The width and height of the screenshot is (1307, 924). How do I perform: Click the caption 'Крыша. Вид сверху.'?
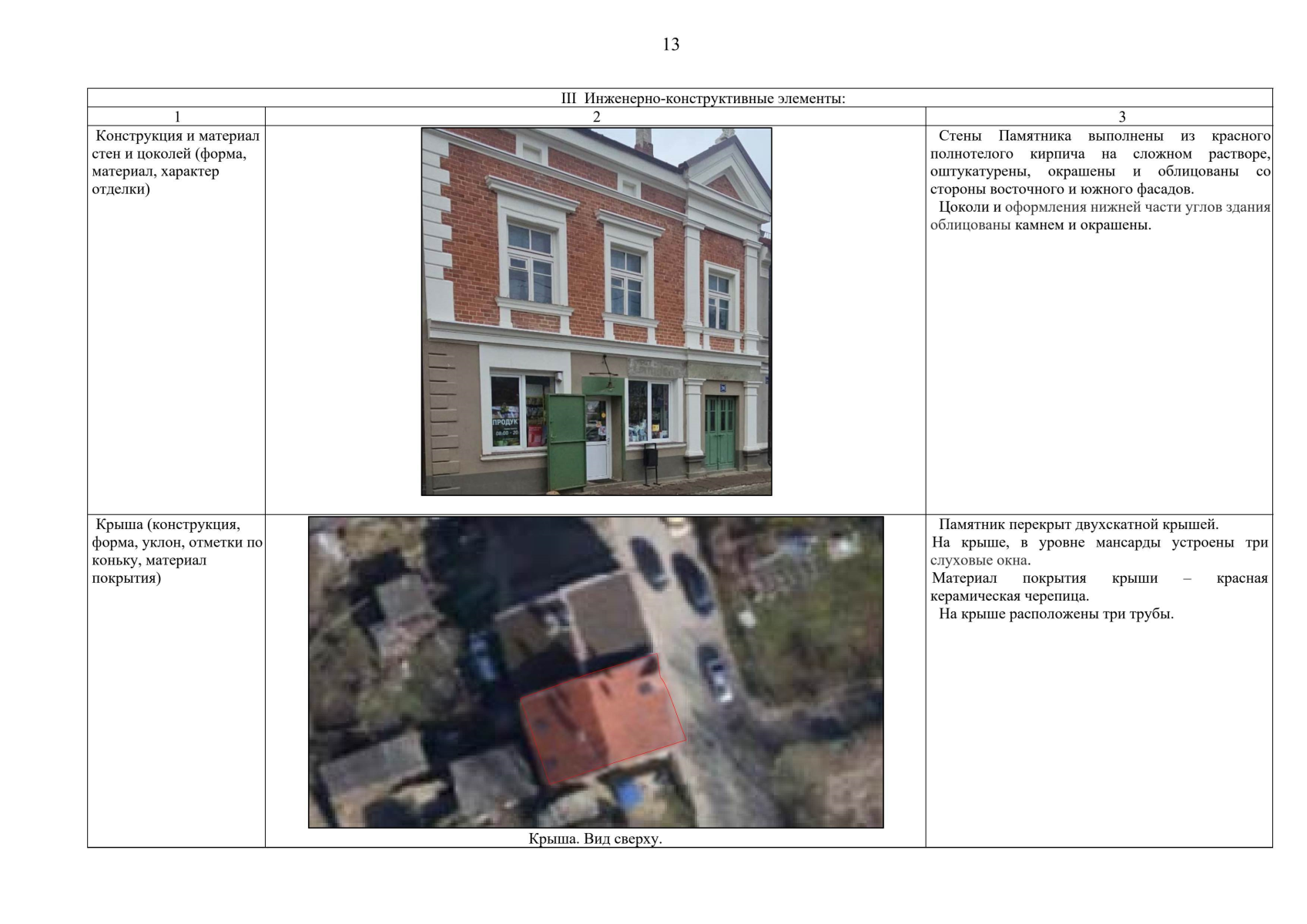pyautogui.click(x=595, y=839)
